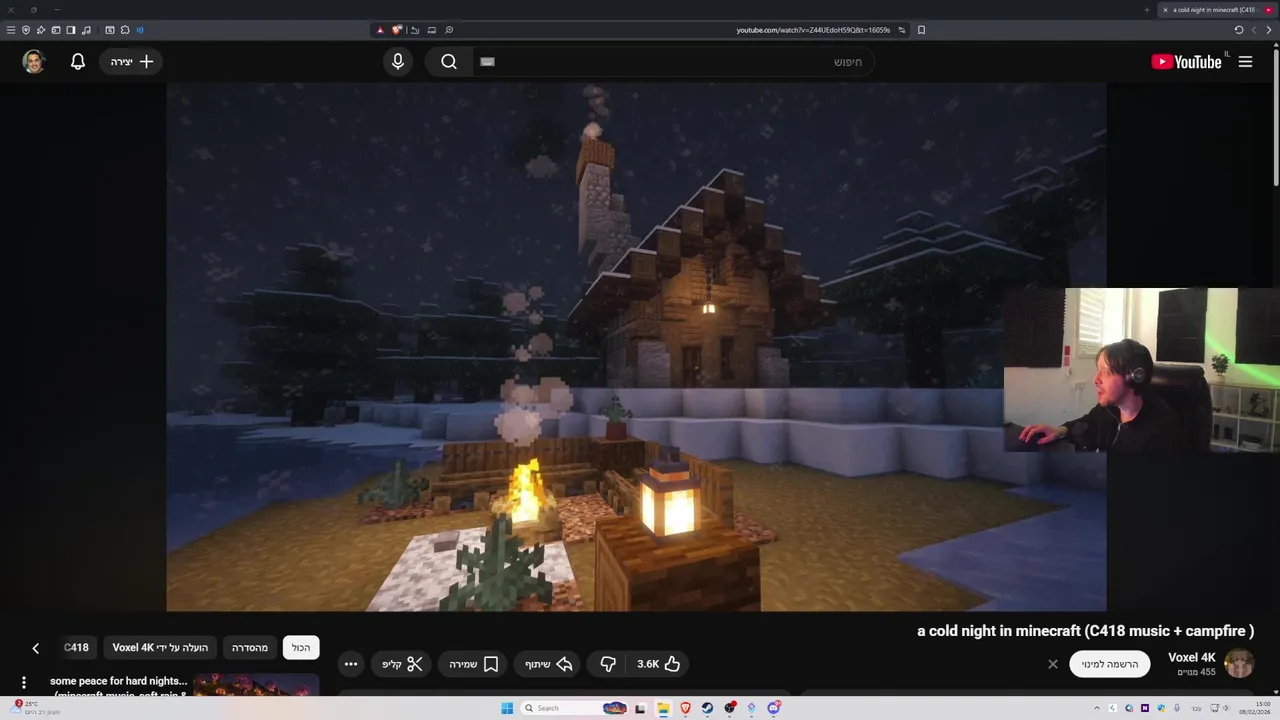Save the video with the bookmark button

(x=474, y=664)
